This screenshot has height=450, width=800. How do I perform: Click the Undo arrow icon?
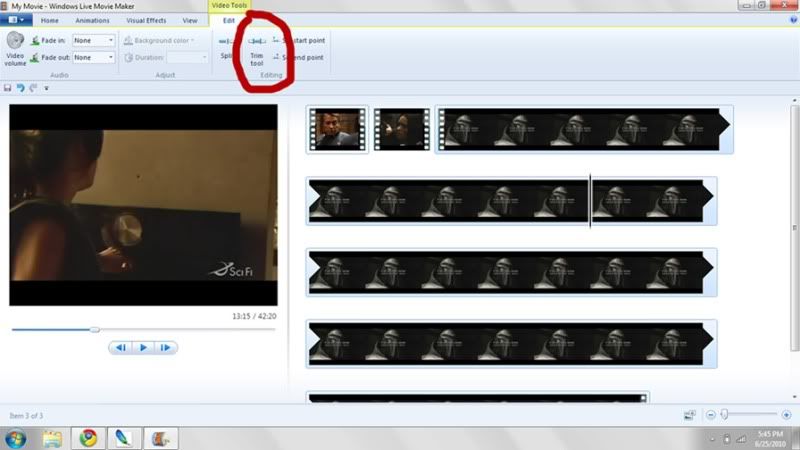coord(20,88)
